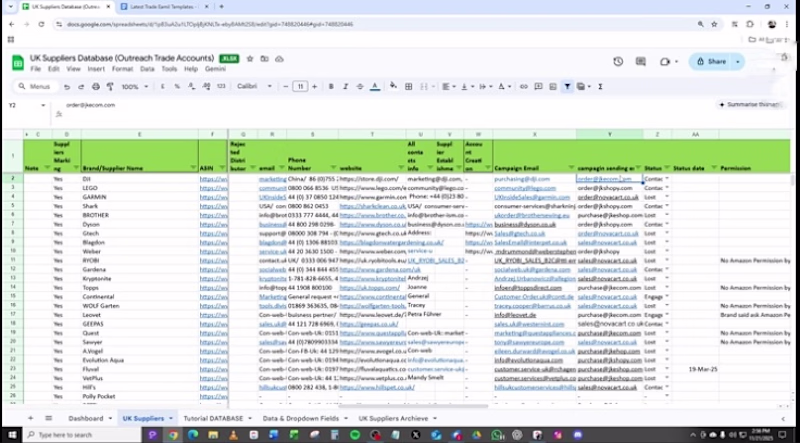Image resolution: width=800 pixels, height=443 pixels.
Task: Open the functions (Σ) menu
Action: [600, 87]
